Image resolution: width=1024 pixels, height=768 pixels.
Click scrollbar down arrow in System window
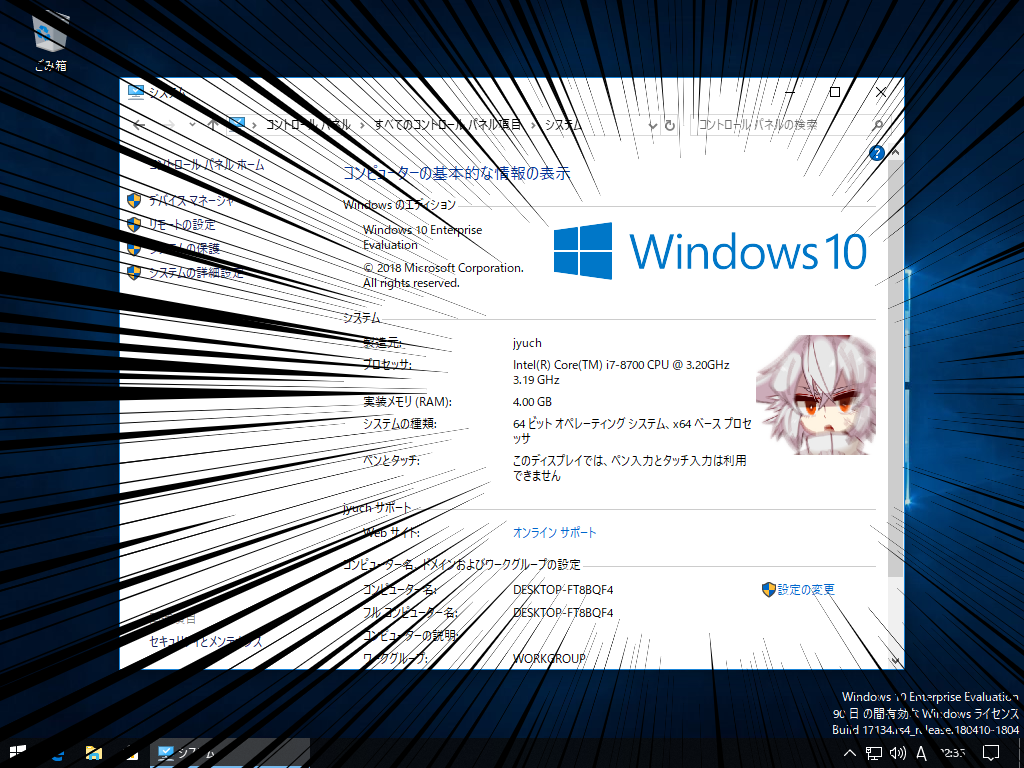click(895, 661)
